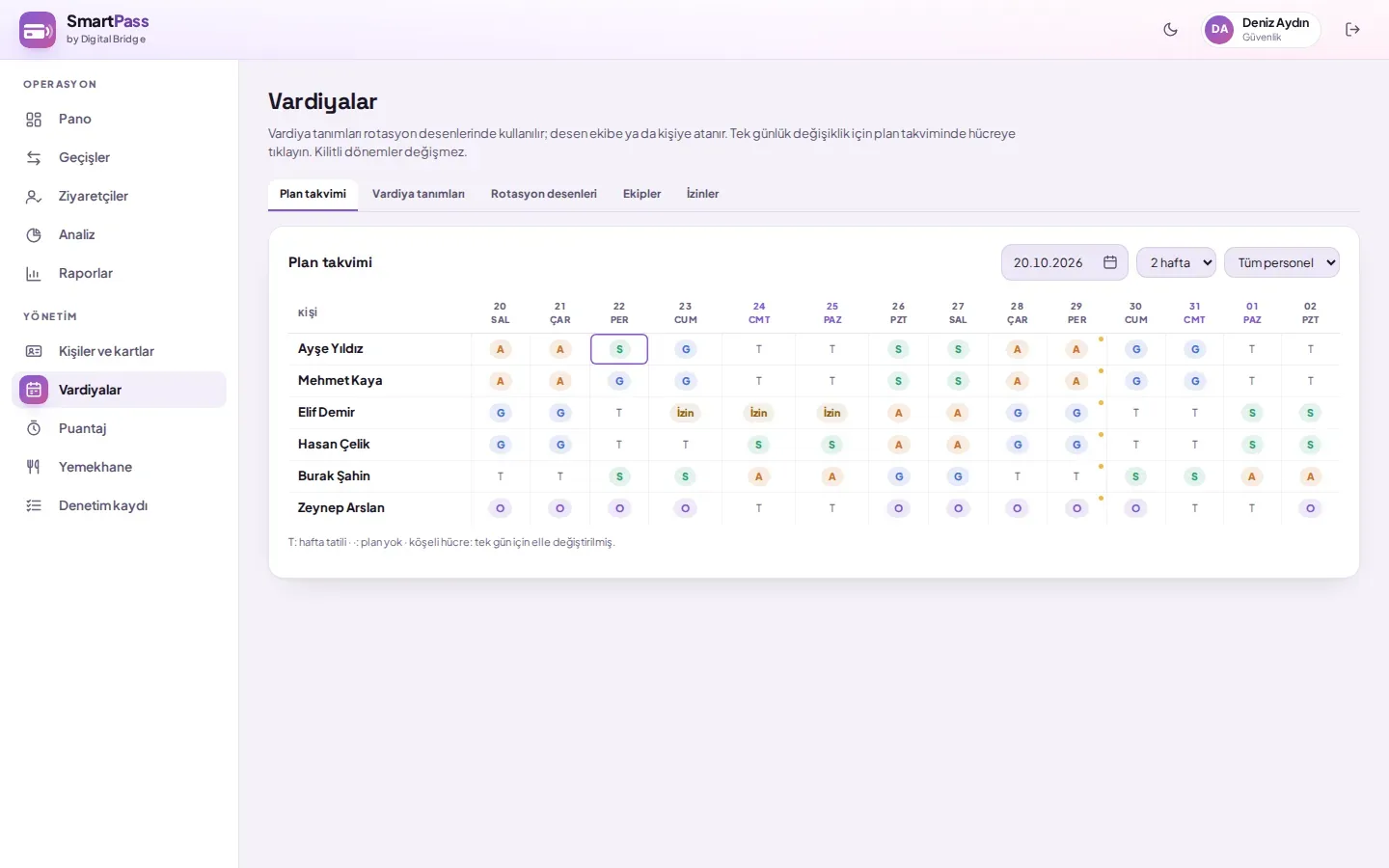This screenshot has width=1389, height=868.
Task: Click Burak Şahin's T cell on 20 SAL
Action: [x=500, y=476]
